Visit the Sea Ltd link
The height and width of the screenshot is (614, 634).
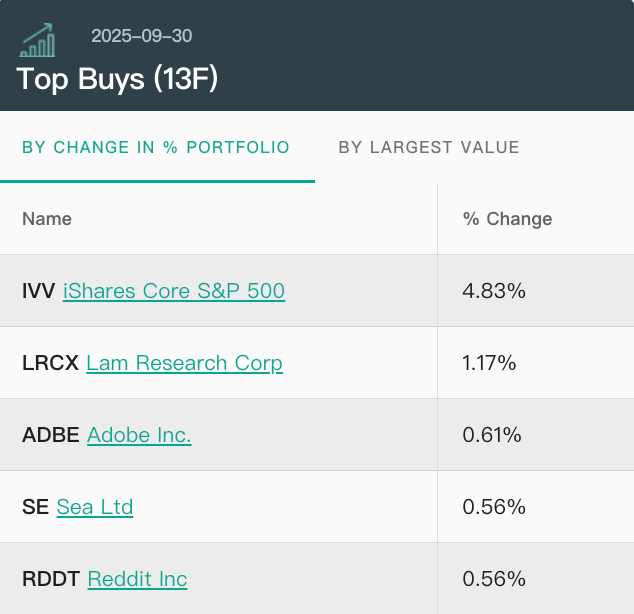click(95, 507)
